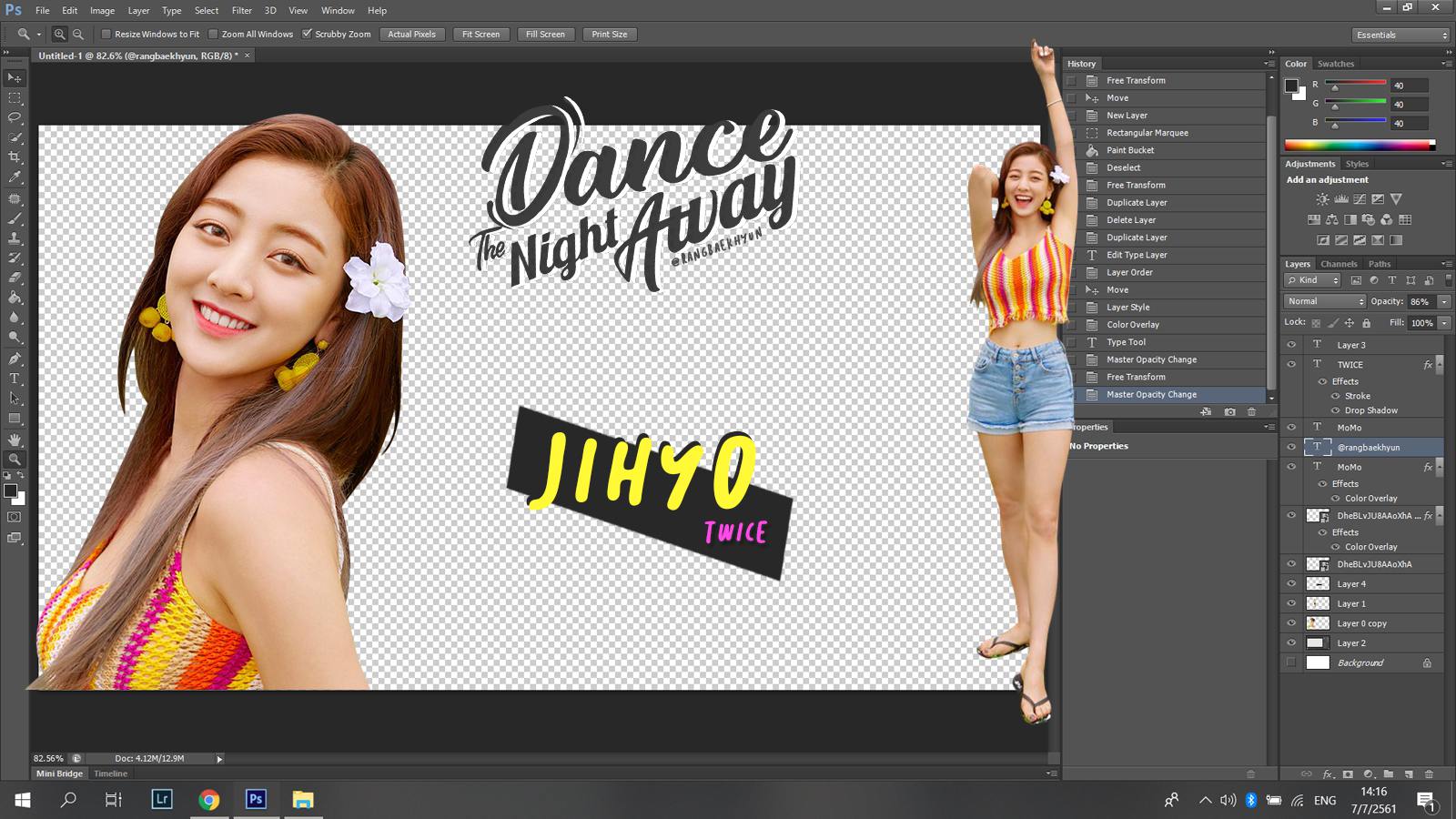1456x819 pixels.
Task: Uncheck Scrubby Zoom checkbox
Action: click(308, 35)
